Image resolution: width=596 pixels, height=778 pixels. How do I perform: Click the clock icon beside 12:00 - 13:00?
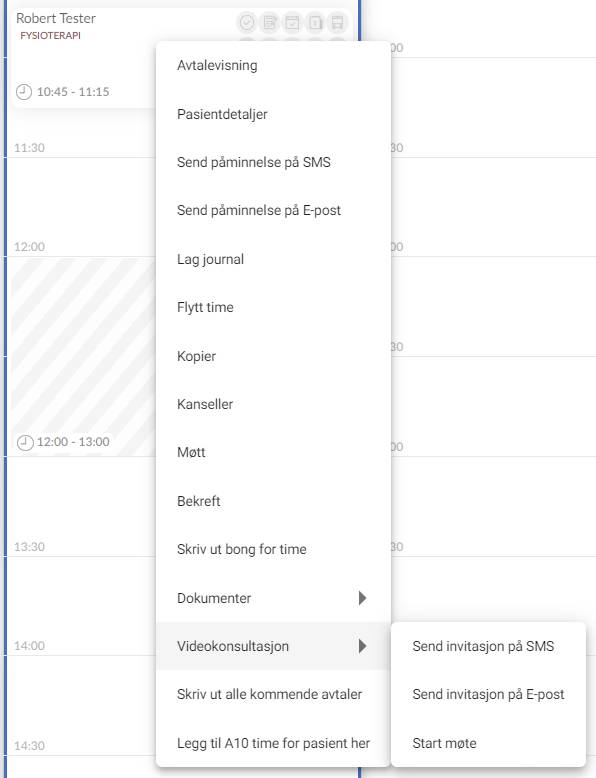click(25, 442)
